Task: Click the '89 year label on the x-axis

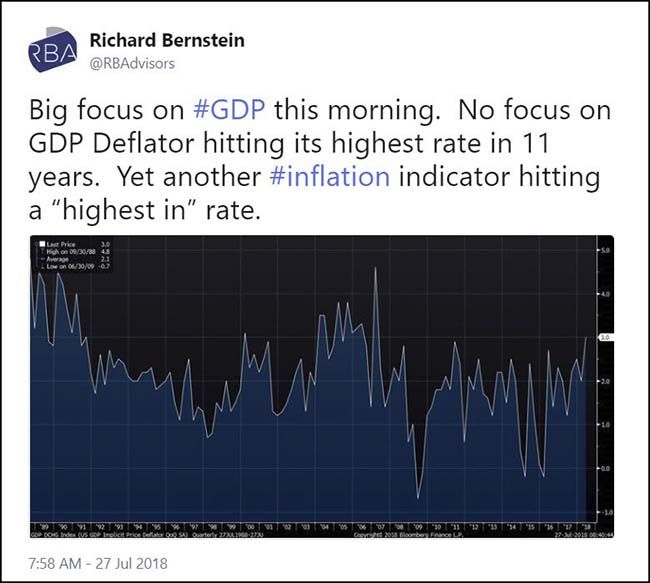Action: click(x=44, y=525)
